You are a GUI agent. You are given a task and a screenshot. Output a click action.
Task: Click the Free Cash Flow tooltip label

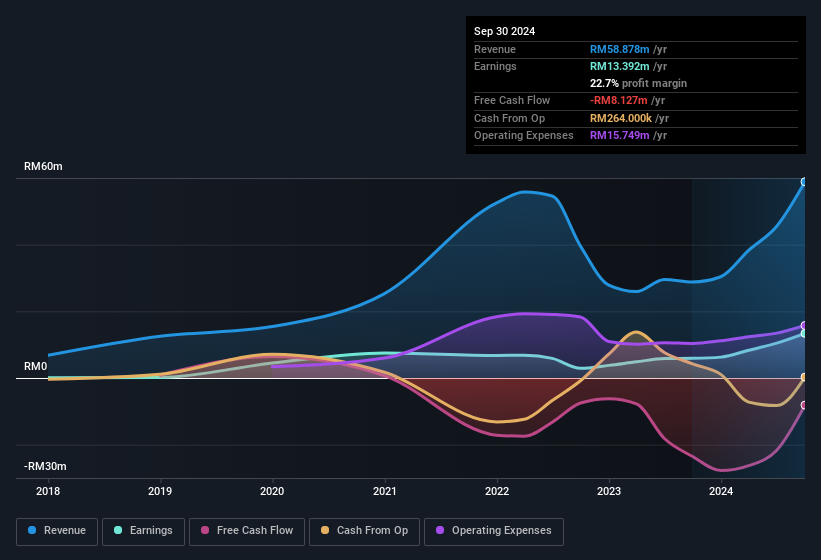[512, 100]
